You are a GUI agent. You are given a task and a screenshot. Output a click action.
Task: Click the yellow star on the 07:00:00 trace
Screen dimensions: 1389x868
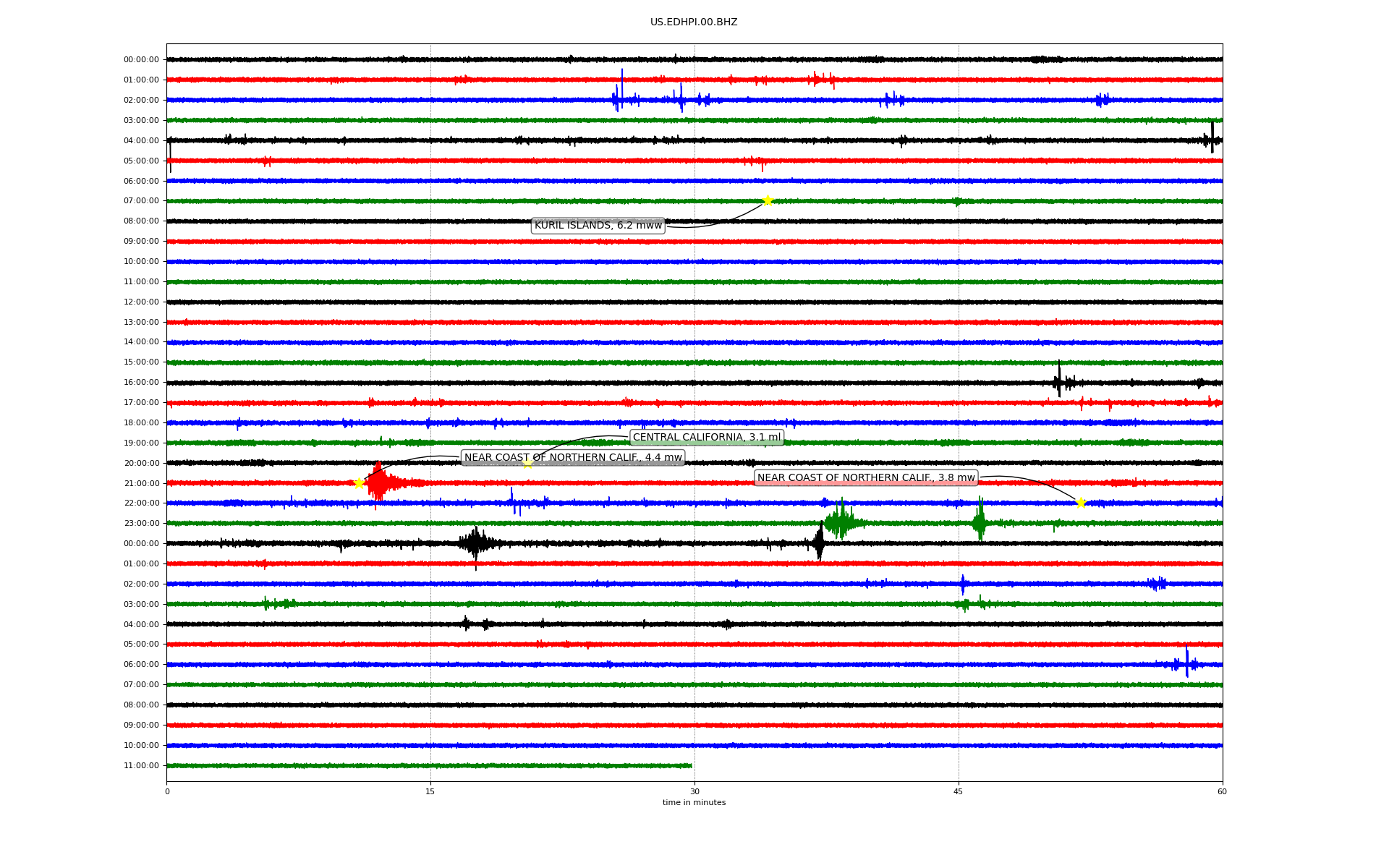pyautogui.click(x=768, y=200)
